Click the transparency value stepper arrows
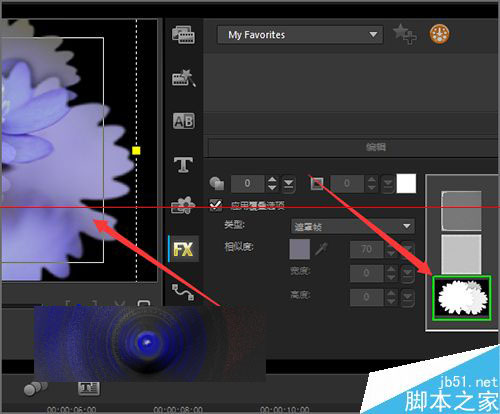 pos(272,184)
